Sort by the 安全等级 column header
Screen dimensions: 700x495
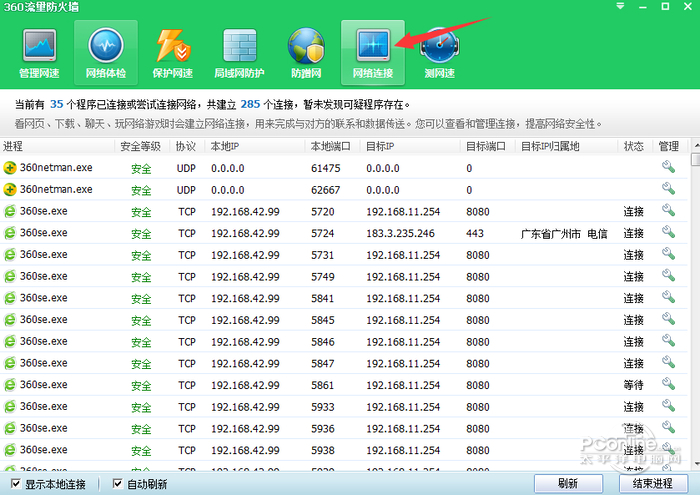coord(140,146)
